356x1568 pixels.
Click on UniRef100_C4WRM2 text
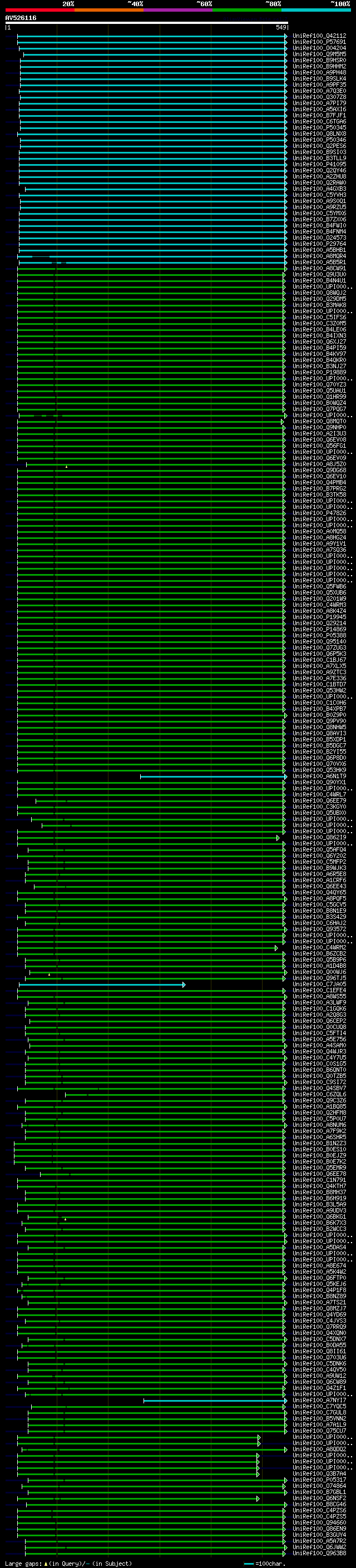pos(319,948)
